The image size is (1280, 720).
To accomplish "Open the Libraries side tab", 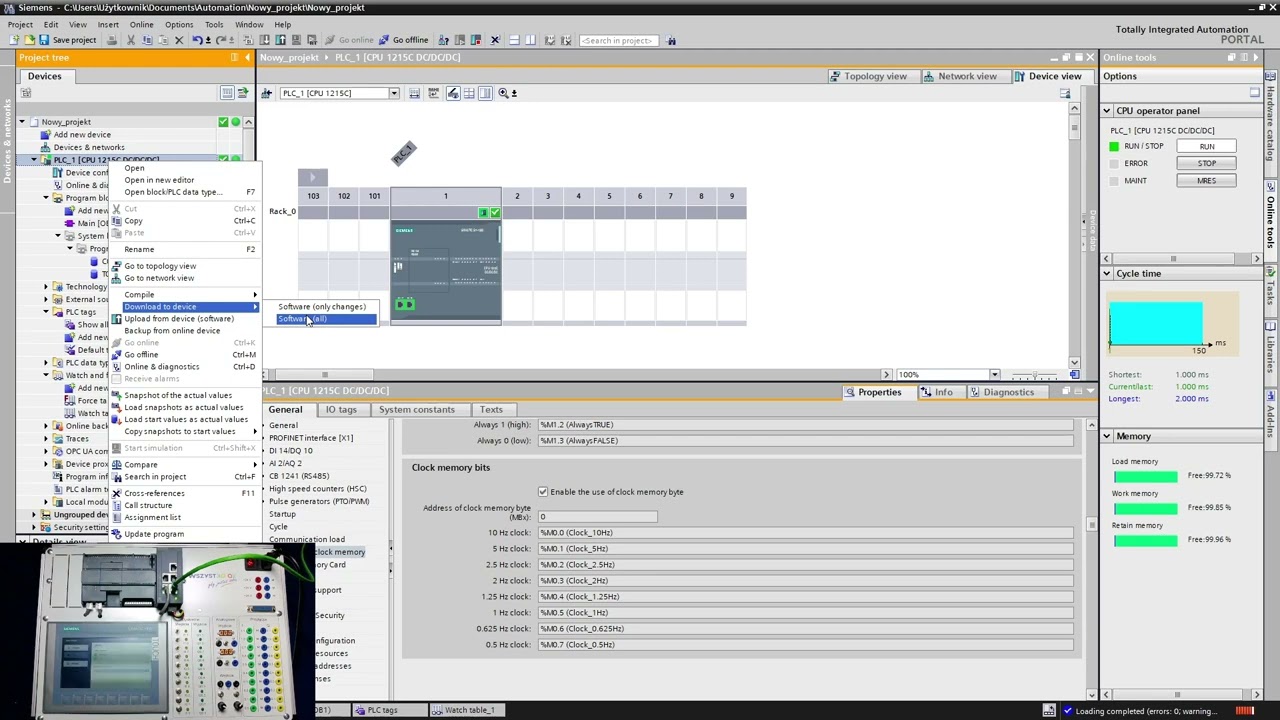I will [1271, 352].
